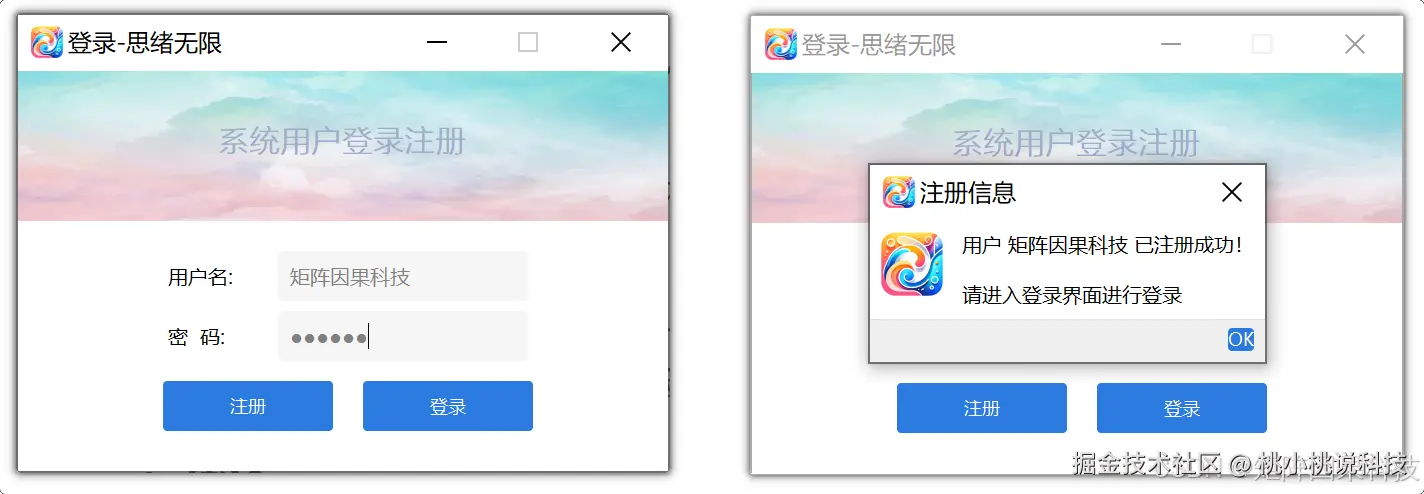Click the app icon of the login window showing the password field
The height and width of the screenshot is (494, 1424).
coord(47,42)
